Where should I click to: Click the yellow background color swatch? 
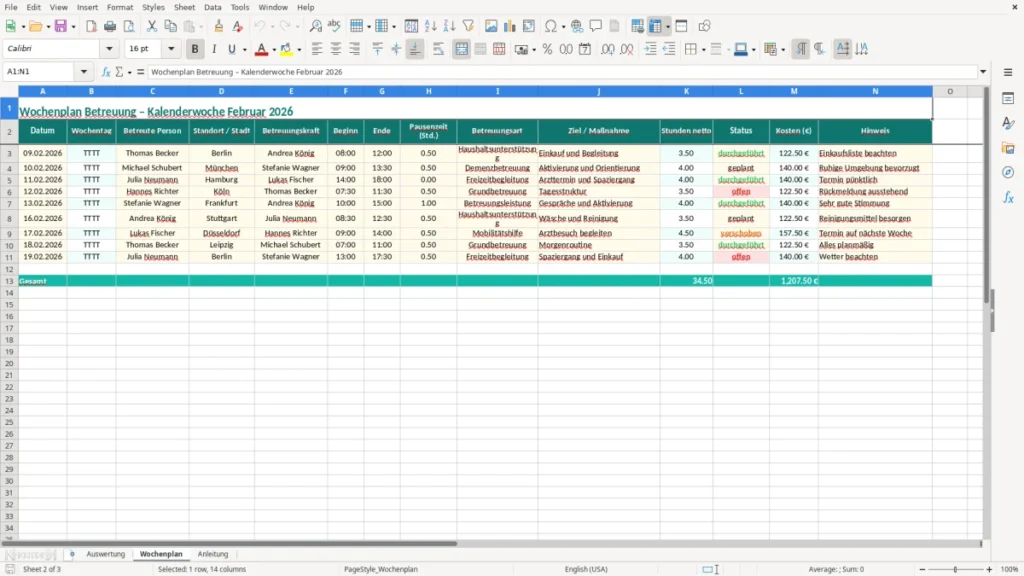pos(286,49)
